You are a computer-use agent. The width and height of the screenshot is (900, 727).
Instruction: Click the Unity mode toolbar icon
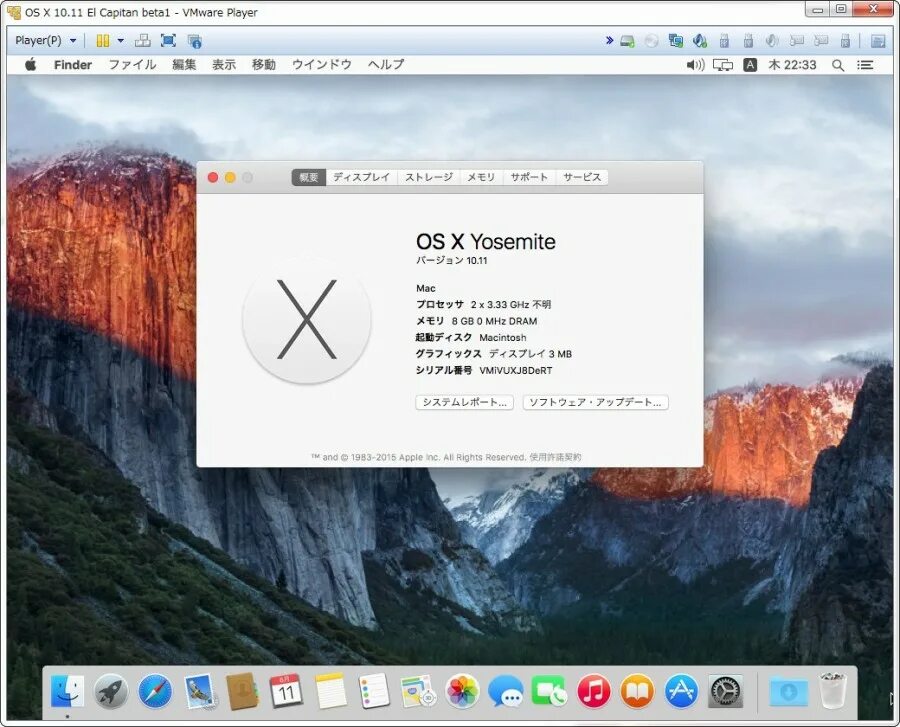(x=195, y=41)
